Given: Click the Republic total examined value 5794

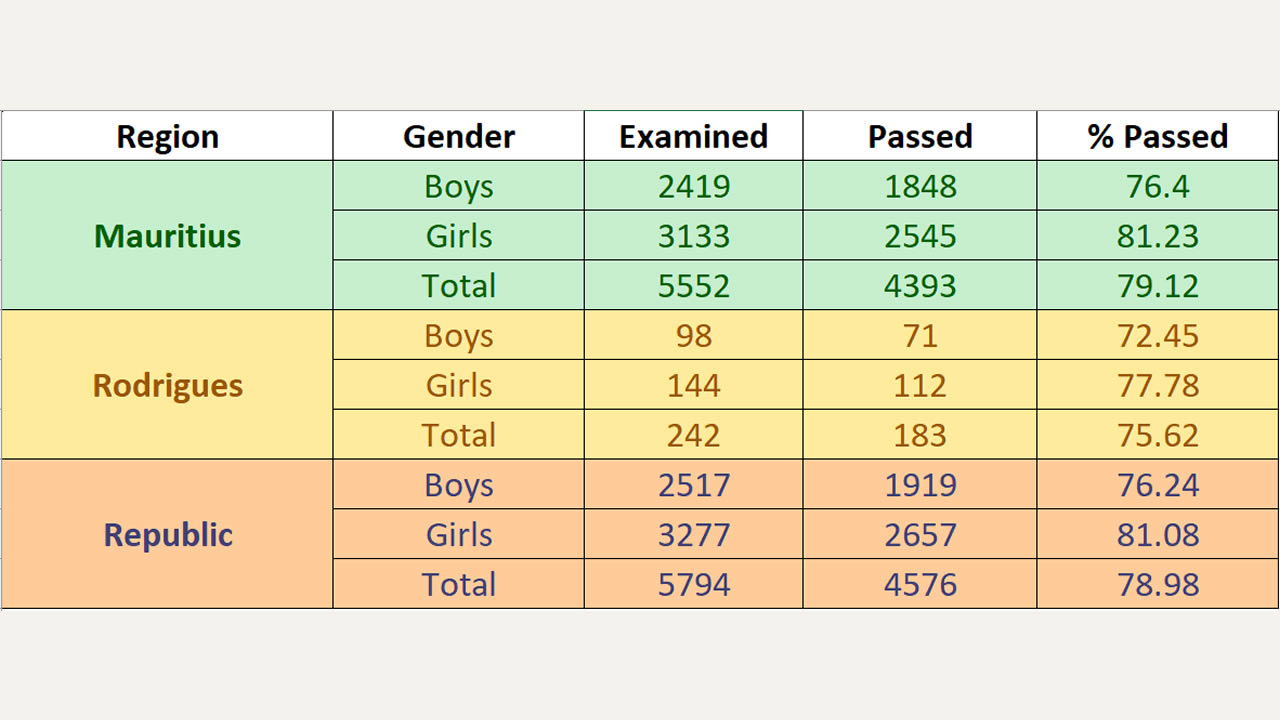Looking at the screenshot, I should pyautogui.click(x=693, y=584).
